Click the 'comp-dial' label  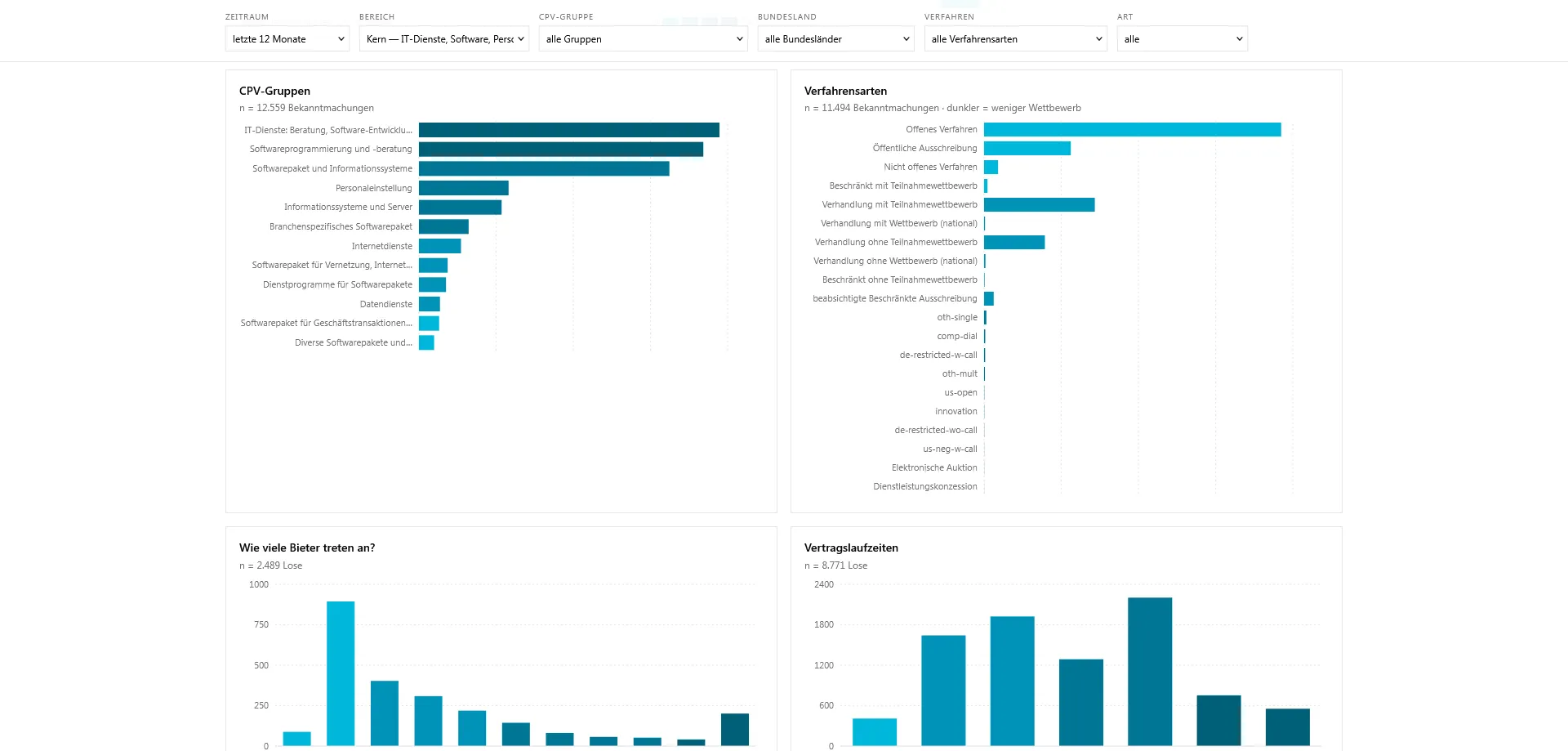(x=957, y=336)
